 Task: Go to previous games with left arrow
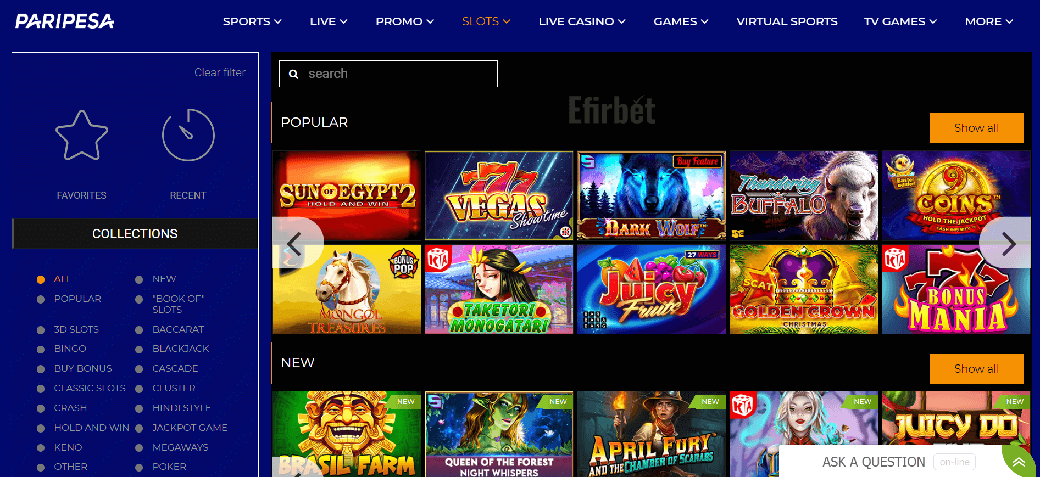click(296, 243)
